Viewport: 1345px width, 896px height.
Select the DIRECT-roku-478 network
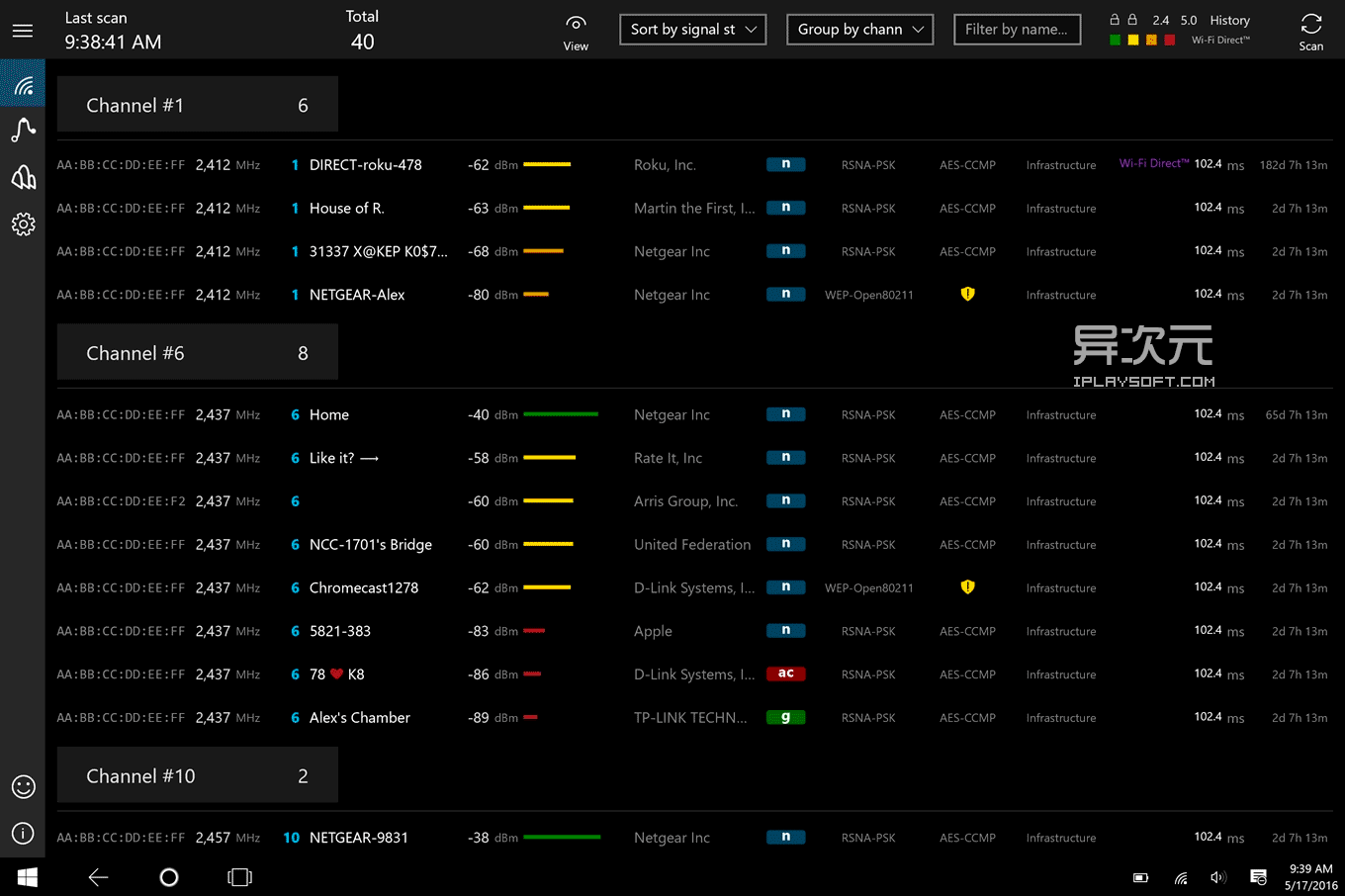(365, 165)
